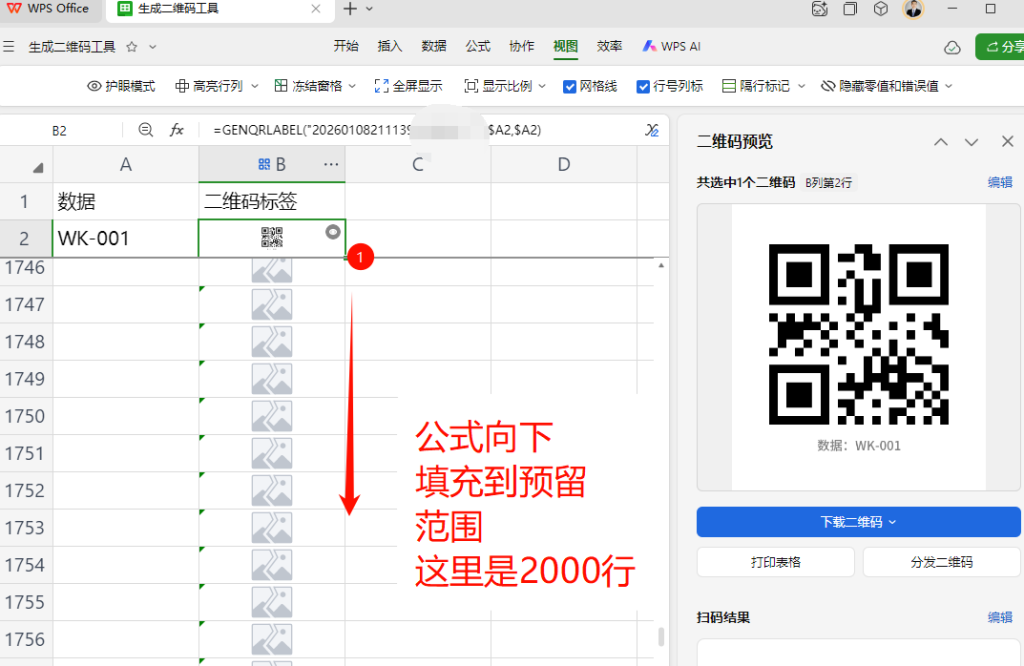Expand the 高亮行列 dropdown arrow
This screenshot has width=1024, height=666.
(255, 86)
